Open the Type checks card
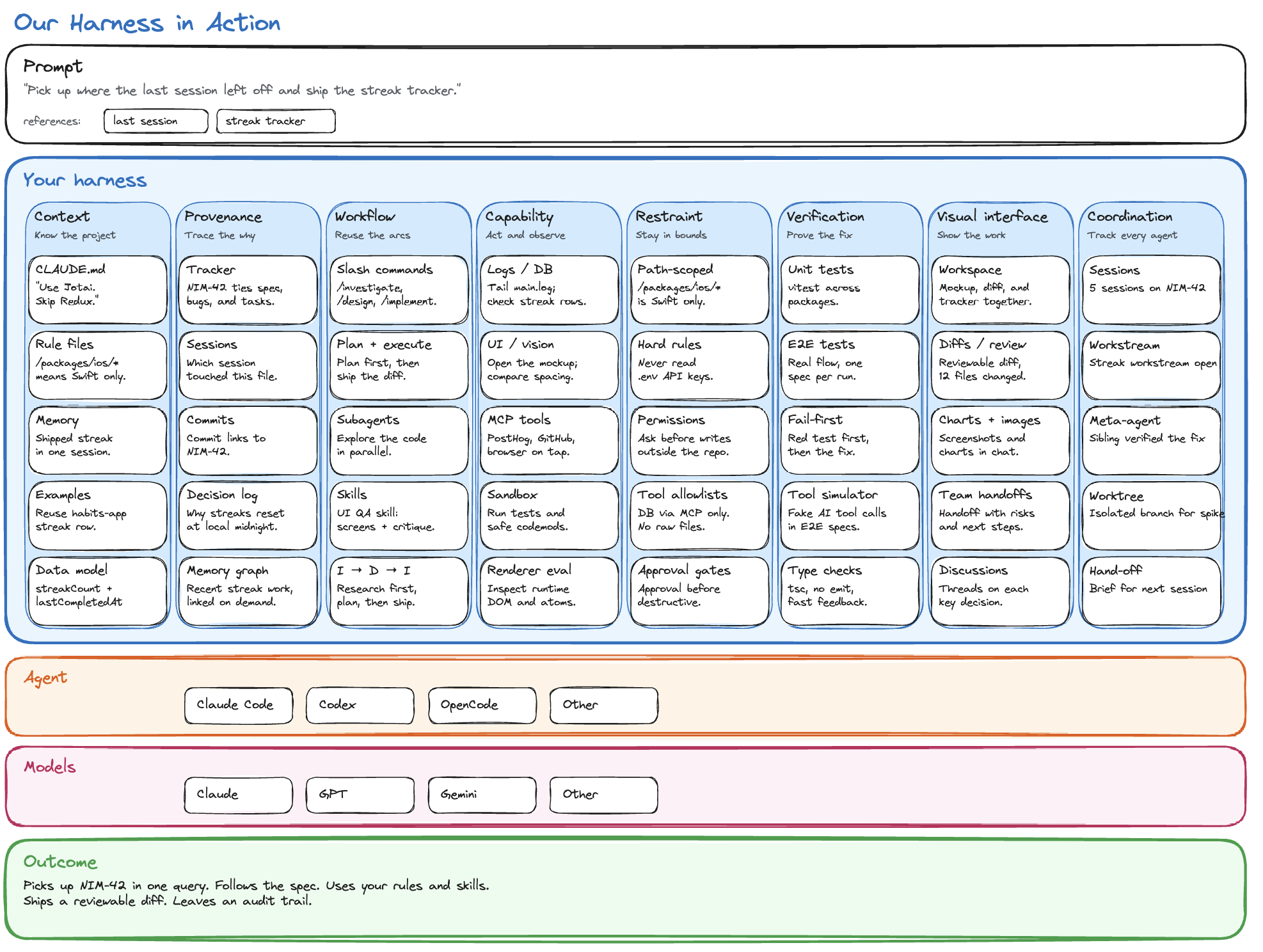This screenshot has height=952, width=1263. 850,591
